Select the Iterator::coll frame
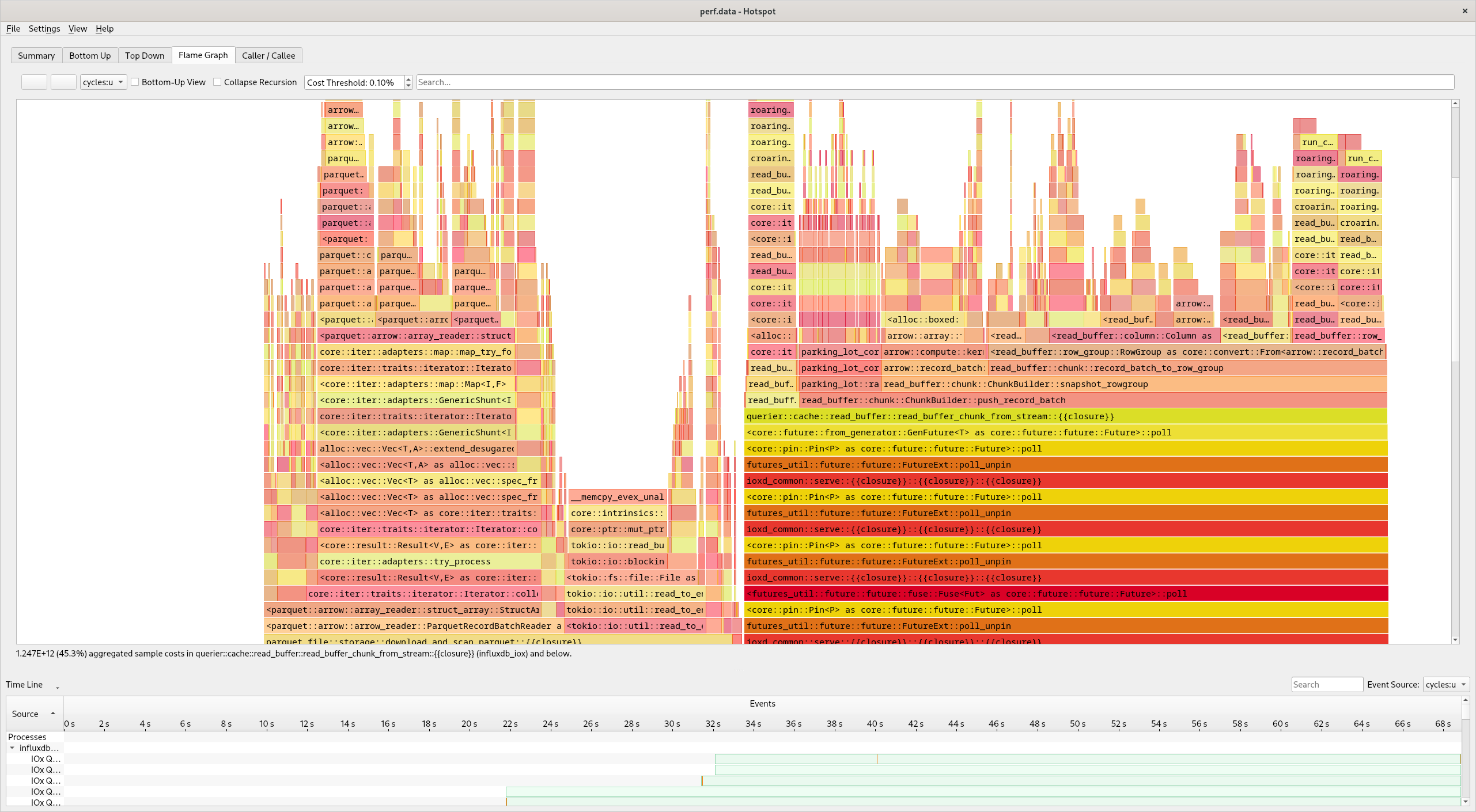The image size is (1476, 812). 423,594
